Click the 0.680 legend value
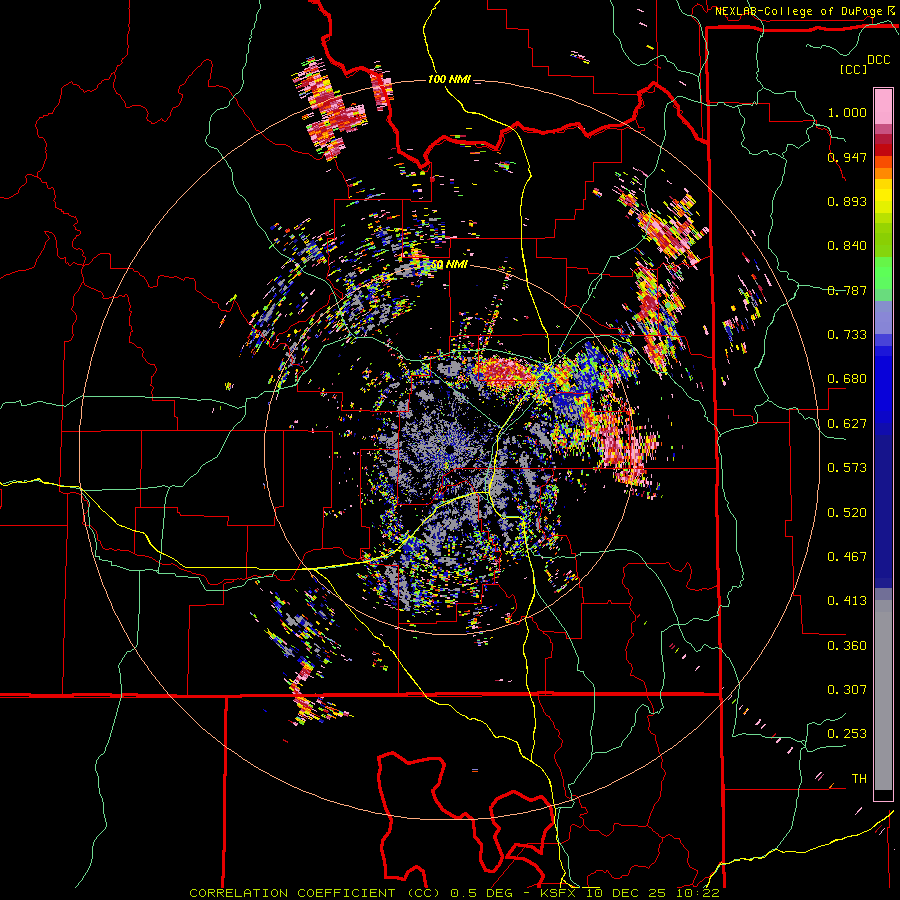Screen dimensions: 900x900 (847, 379)
